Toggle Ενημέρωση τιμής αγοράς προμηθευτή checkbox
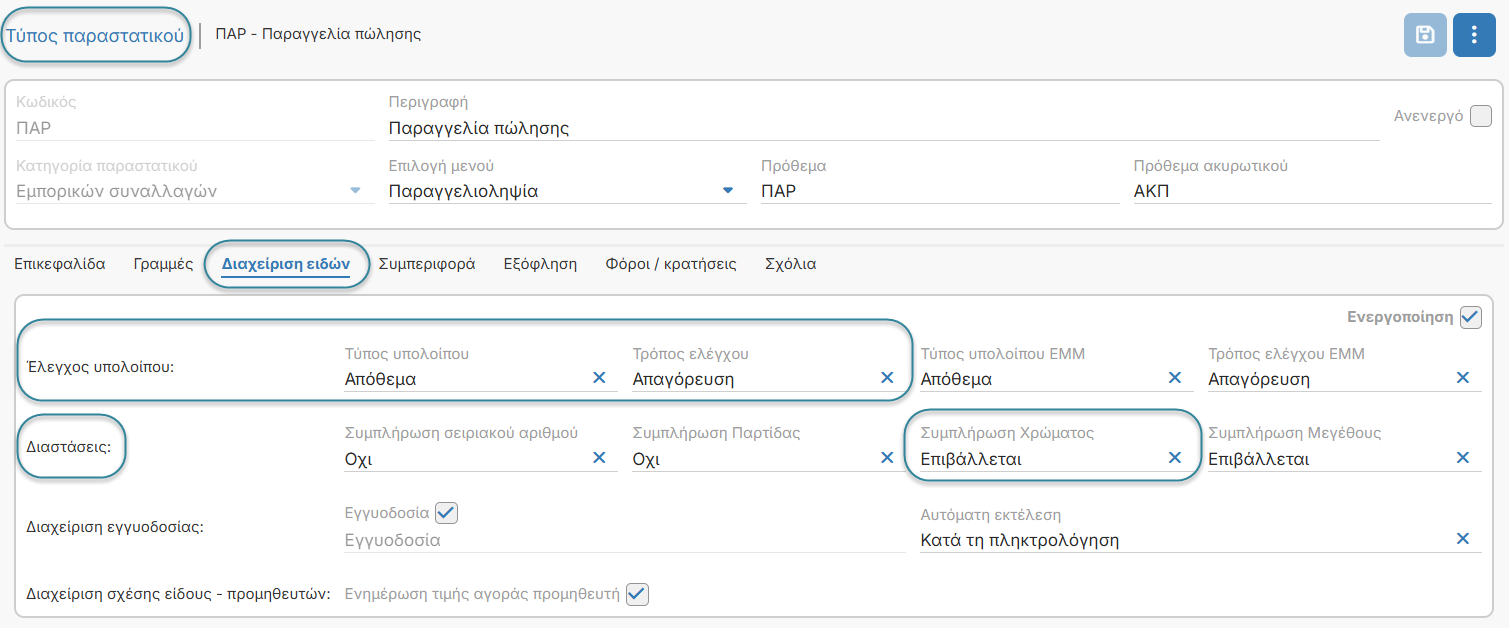 point(637,594)
